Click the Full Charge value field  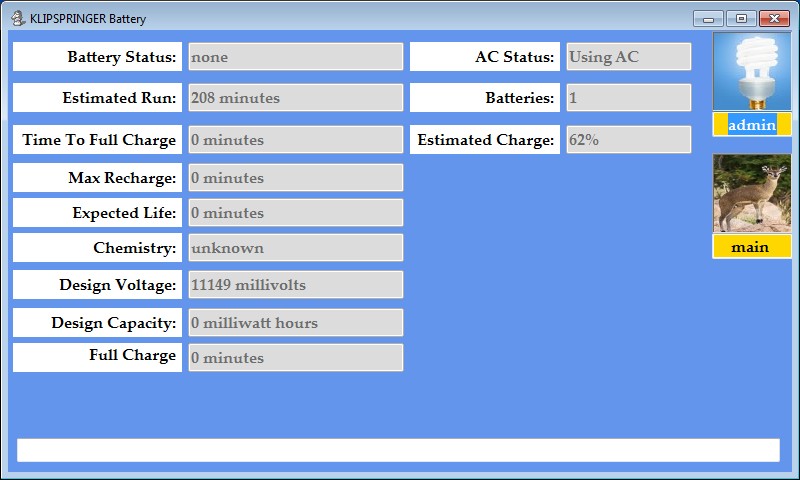click(x=295, y=358)
